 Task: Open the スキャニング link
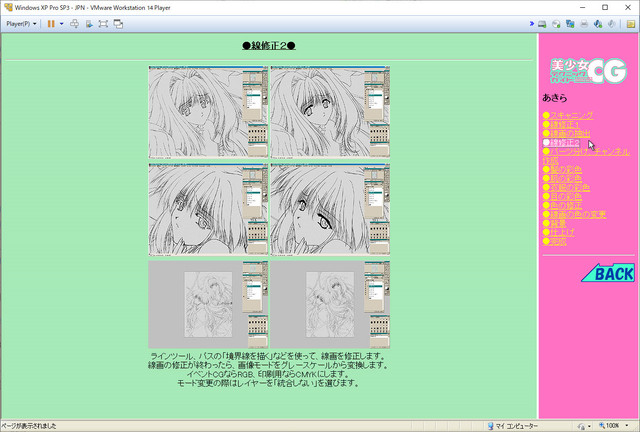click(568, 116)
